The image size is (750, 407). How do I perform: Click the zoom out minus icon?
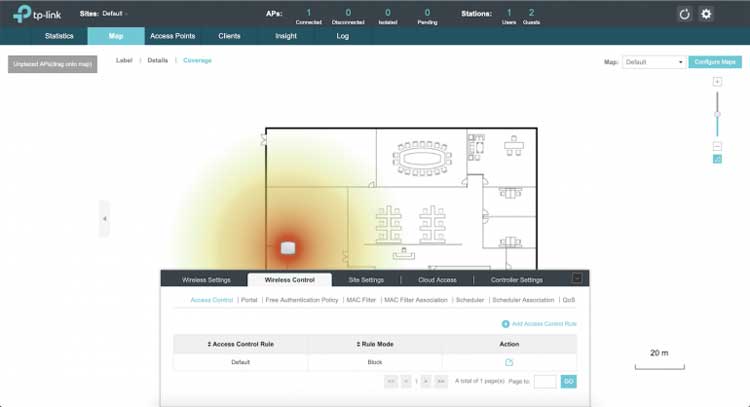(x=717, y=146)
